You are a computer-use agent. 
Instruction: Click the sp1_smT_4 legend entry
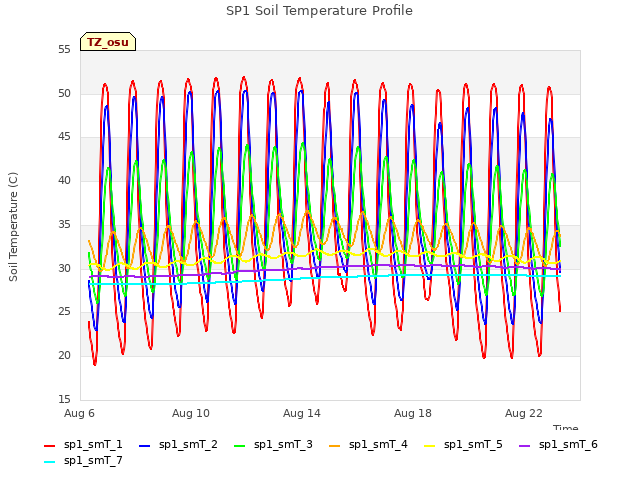pos(369,444)
